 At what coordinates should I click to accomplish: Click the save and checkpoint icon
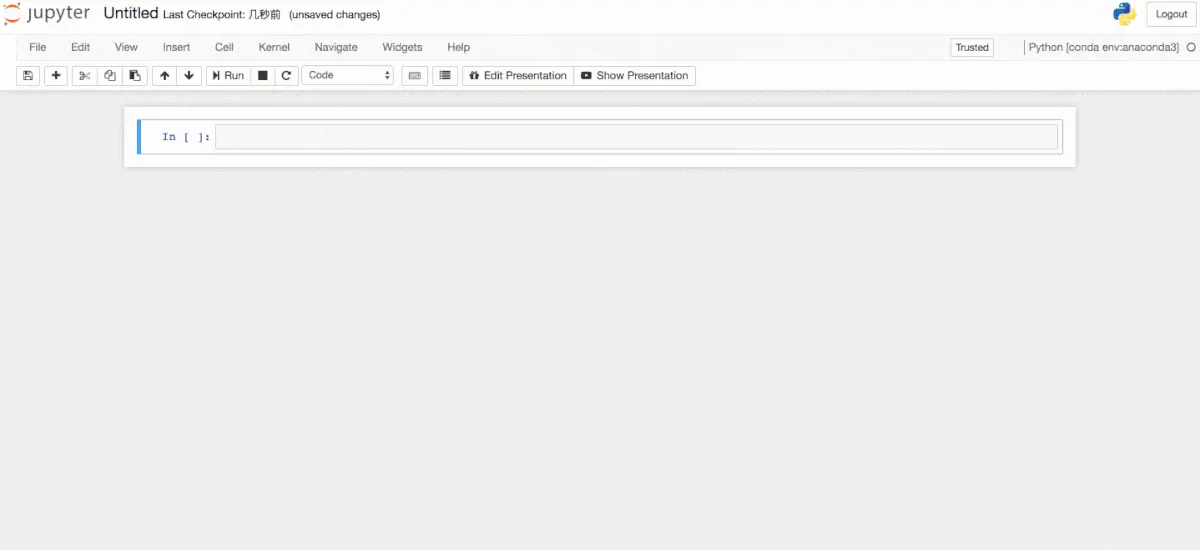pyautogui.click(x=28, y=75)
